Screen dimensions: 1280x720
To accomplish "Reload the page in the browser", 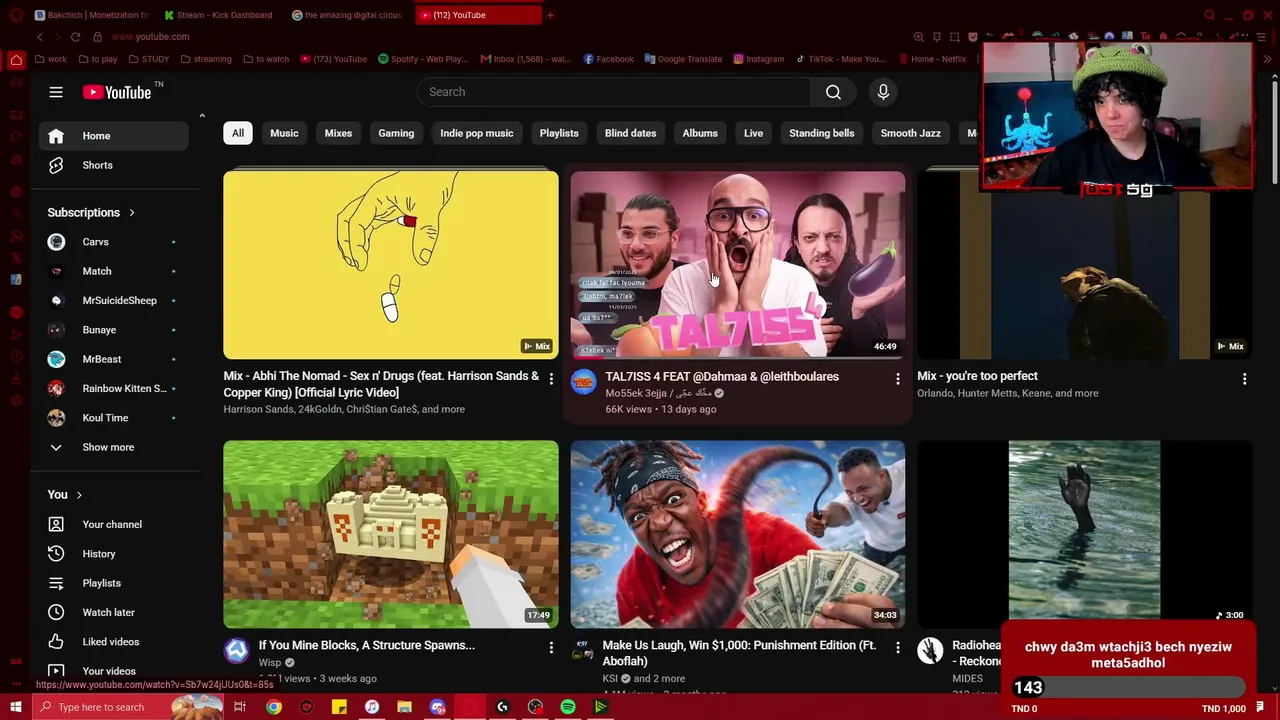I will pos(75,37).
